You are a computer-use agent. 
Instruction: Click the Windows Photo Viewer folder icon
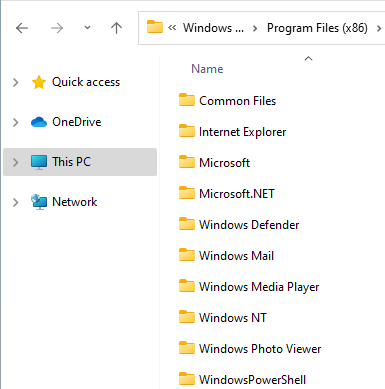click(187, 348)
